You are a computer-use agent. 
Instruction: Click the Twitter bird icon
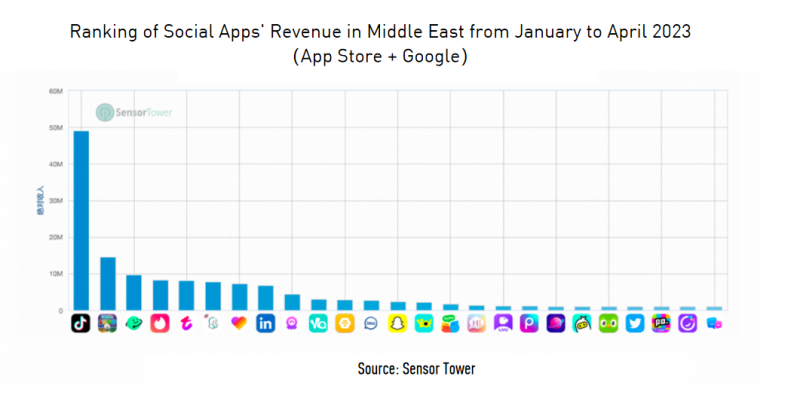point(635,323)
